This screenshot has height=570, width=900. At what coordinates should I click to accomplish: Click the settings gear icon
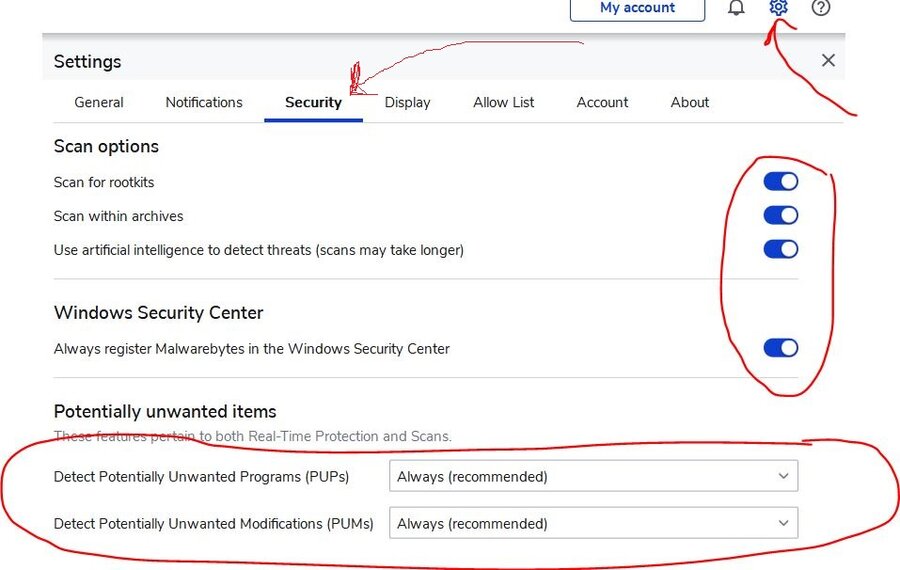[779, 8]
